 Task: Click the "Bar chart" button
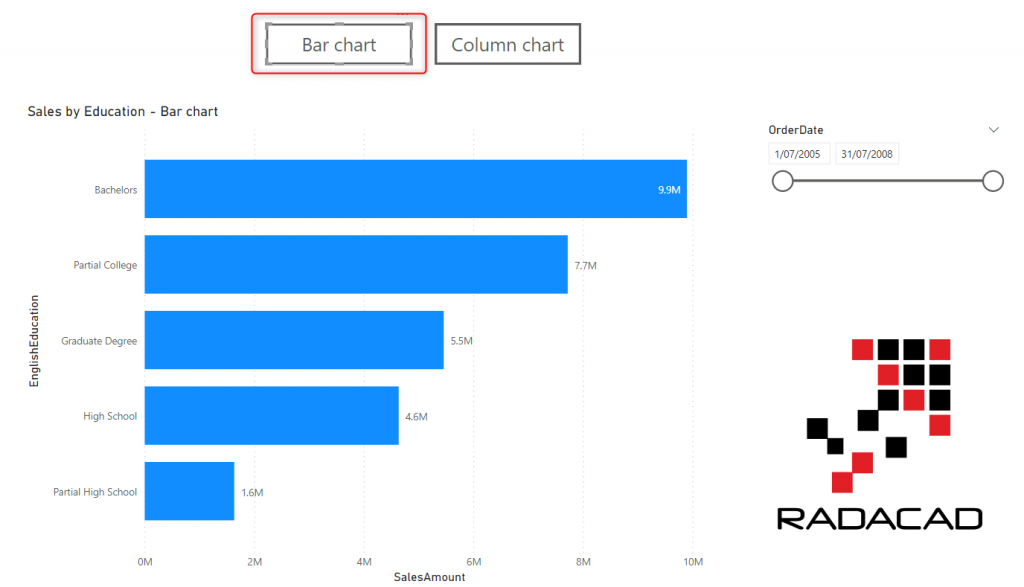coord(339,45)
